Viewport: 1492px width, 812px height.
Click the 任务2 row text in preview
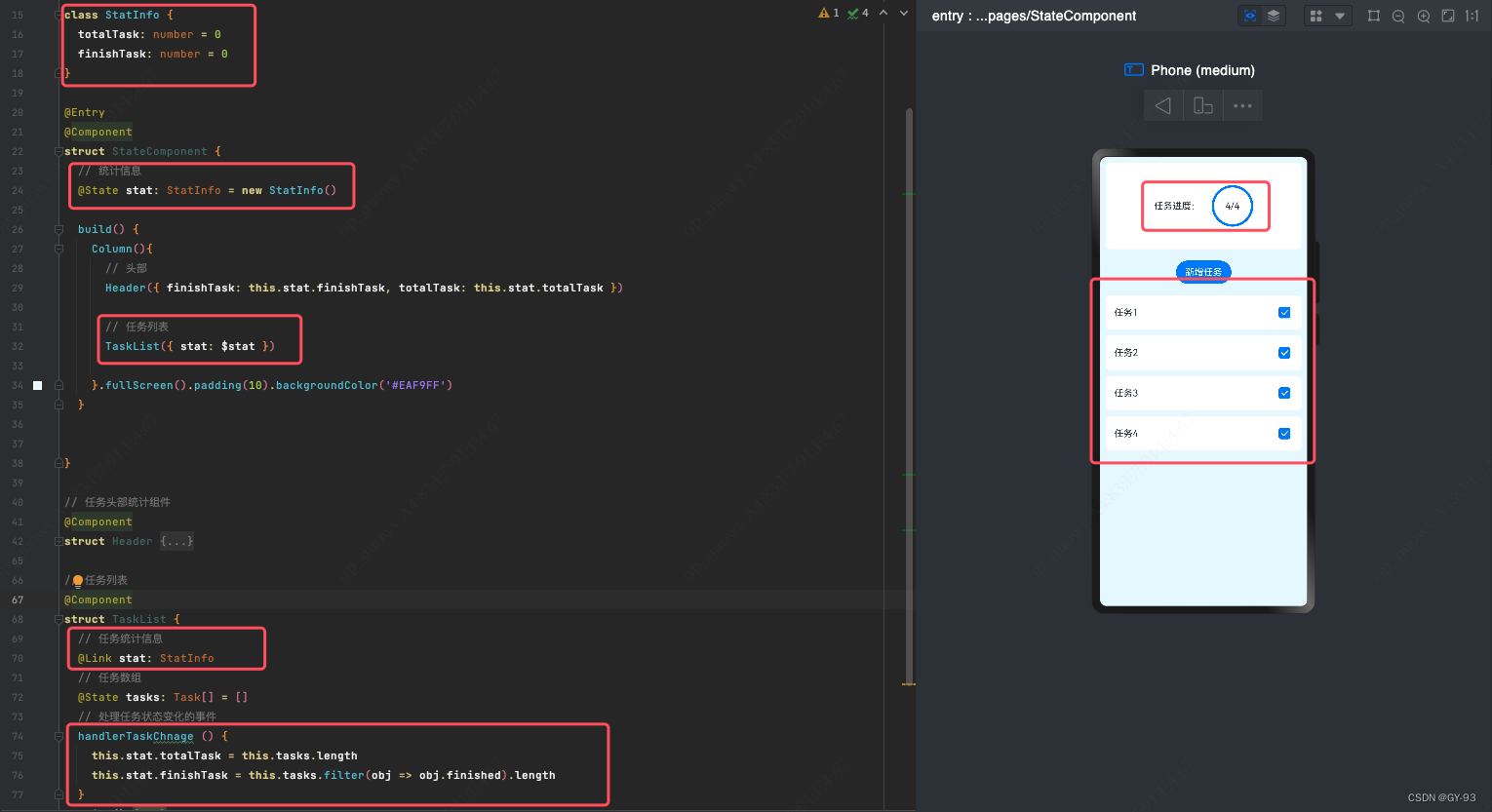coord(1125,353)
